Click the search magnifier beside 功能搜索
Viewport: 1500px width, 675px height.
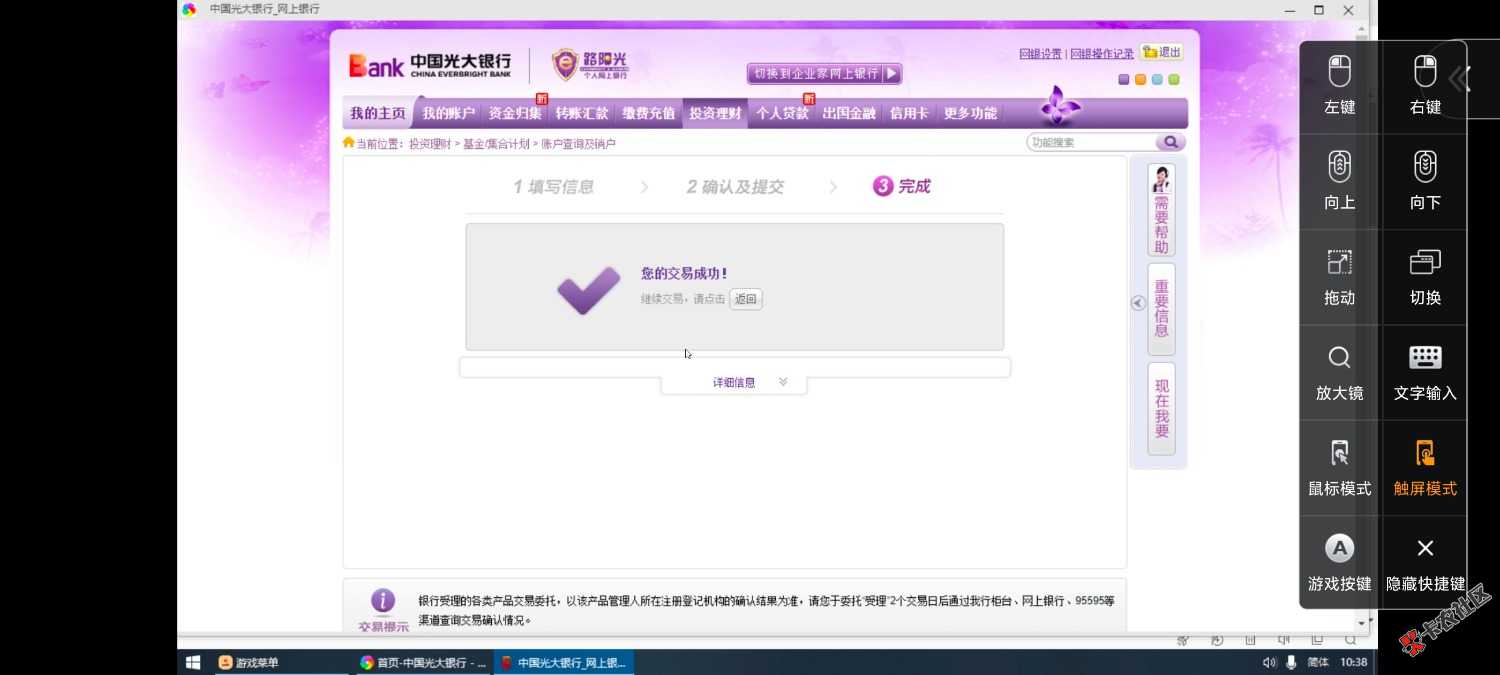click(1170, 142)
